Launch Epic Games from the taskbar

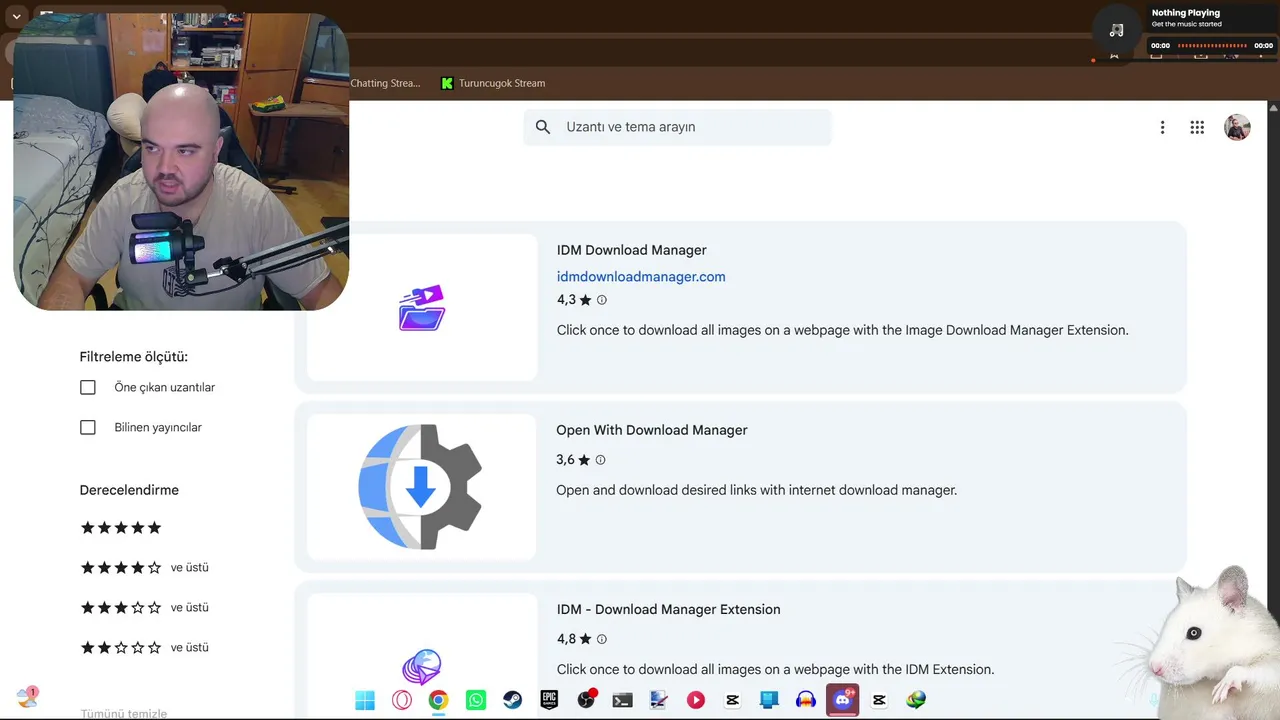tap(549, 700)
